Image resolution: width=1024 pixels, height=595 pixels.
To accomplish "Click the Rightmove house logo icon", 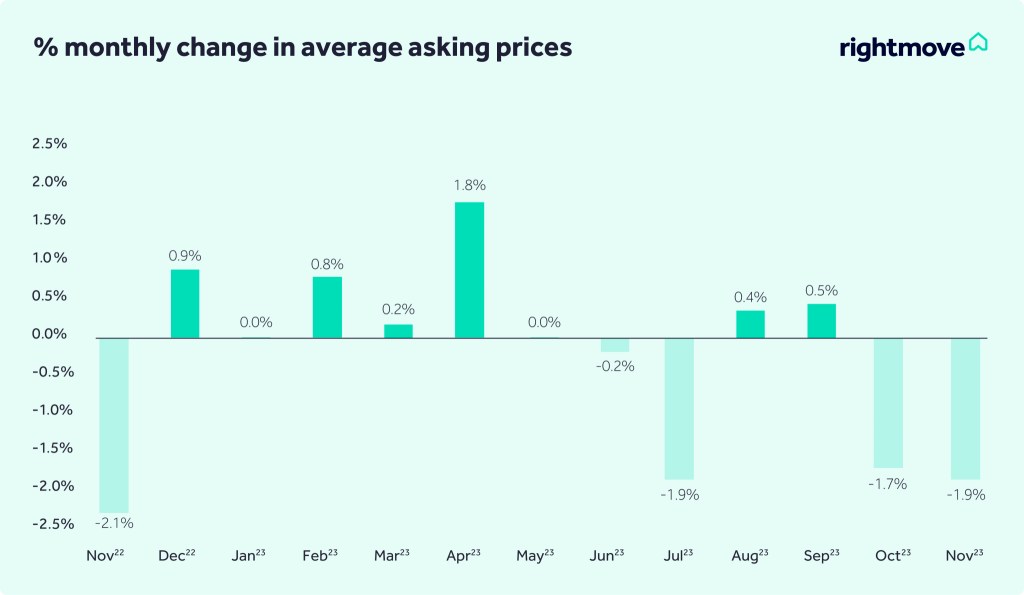I will [x=978, y=43].
